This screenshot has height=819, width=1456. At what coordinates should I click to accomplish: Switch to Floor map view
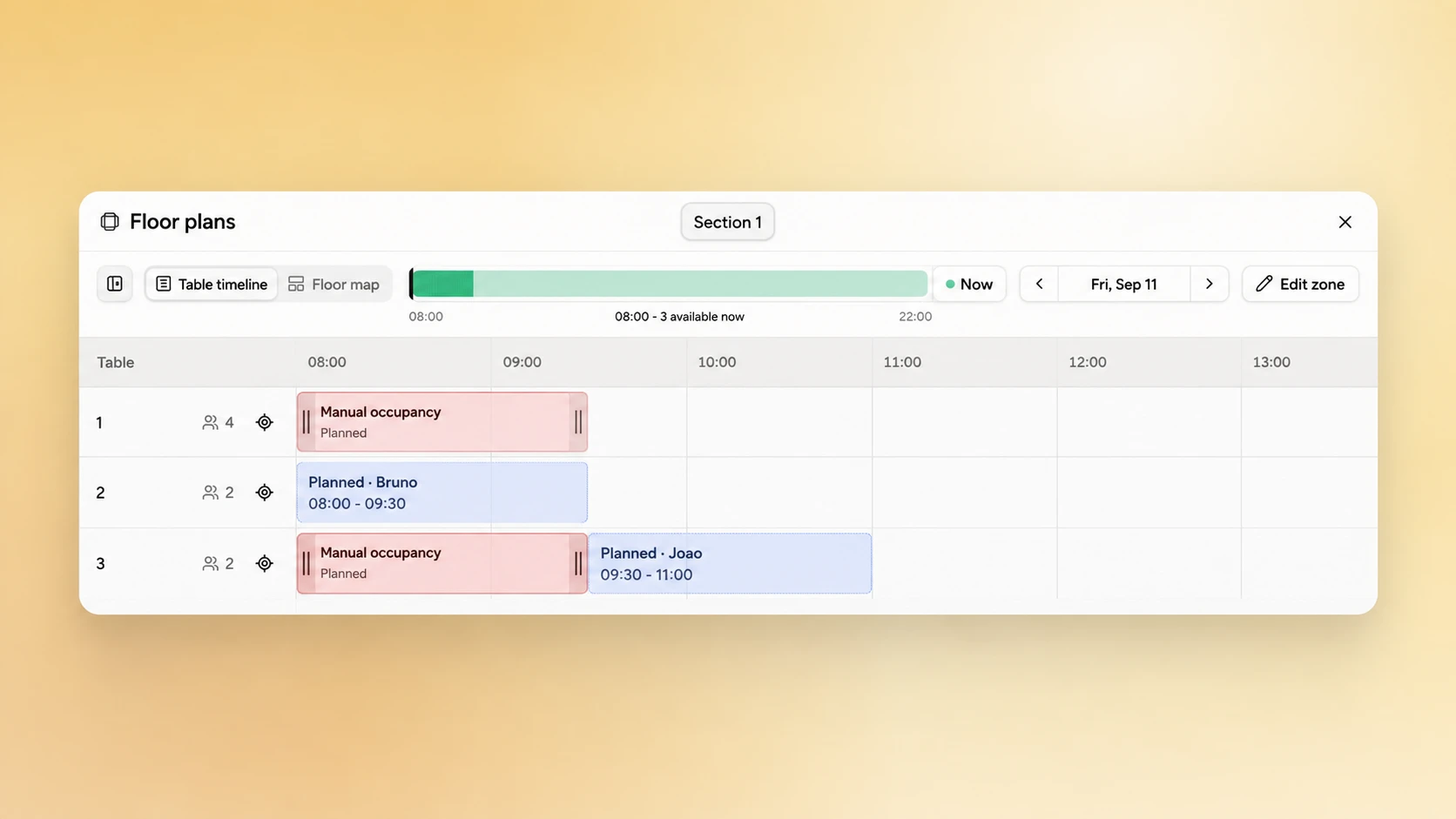click(x=334, y=284)
